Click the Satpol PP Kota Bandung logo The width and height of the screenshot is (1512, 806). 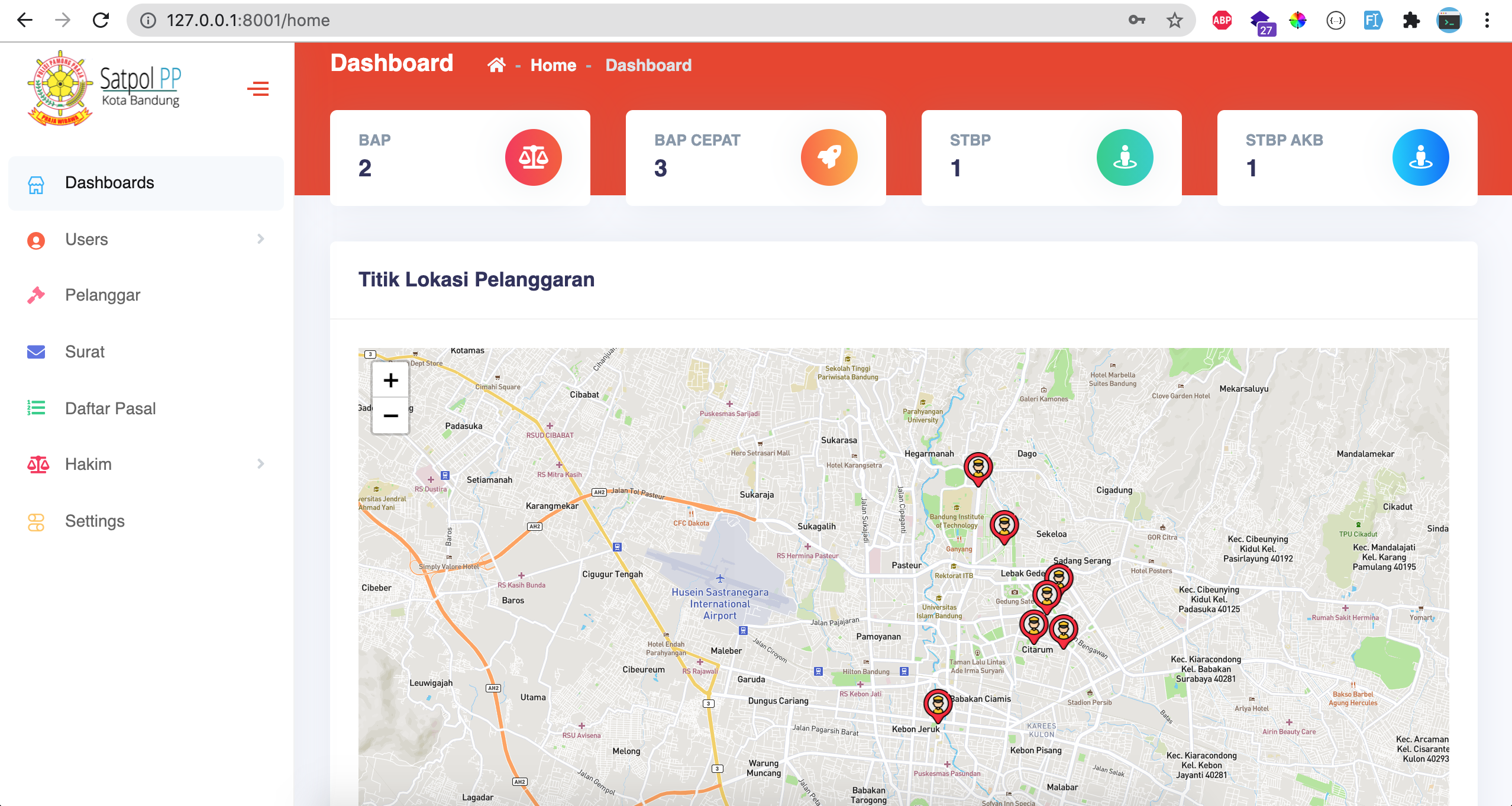click(x=105, y=89)
